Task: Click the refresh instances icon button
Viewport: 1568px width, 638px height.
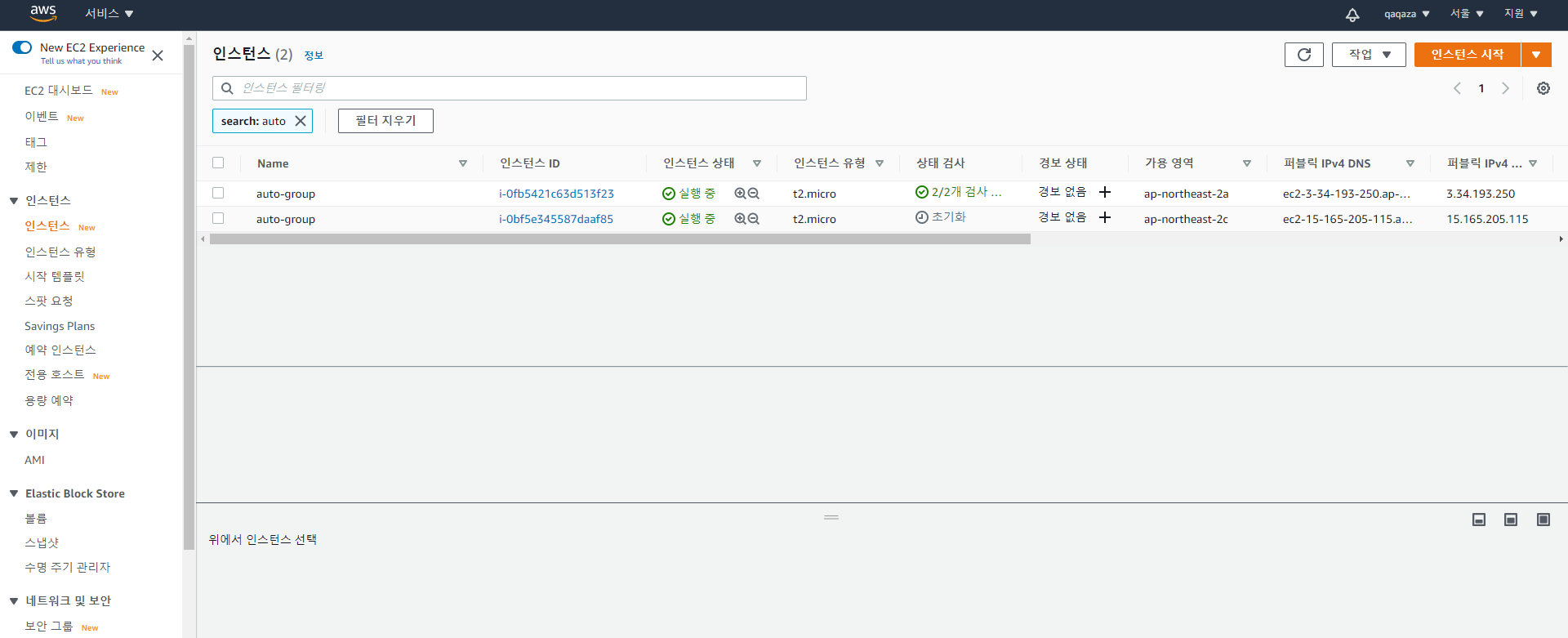Action: click(1303, 55)
